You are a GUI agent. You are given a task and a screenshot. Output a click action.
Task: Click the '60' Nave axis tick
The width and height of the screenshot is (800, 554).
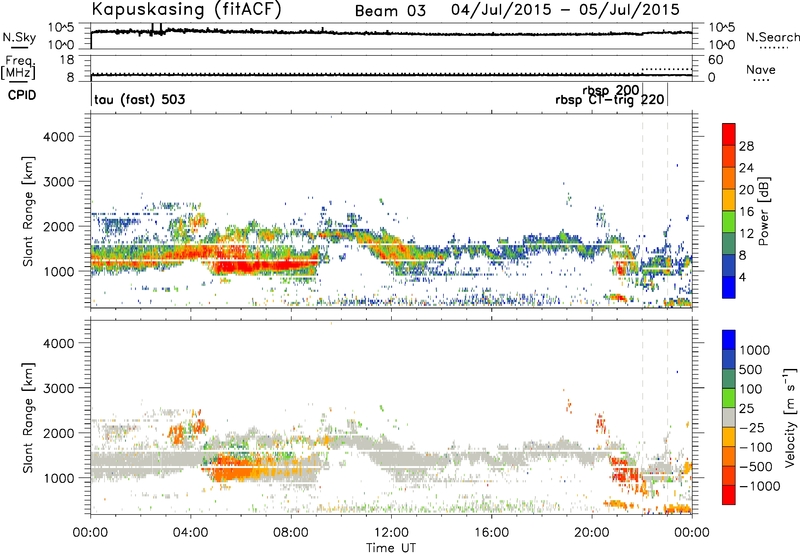pyautogui.click(x=715, y=60)
